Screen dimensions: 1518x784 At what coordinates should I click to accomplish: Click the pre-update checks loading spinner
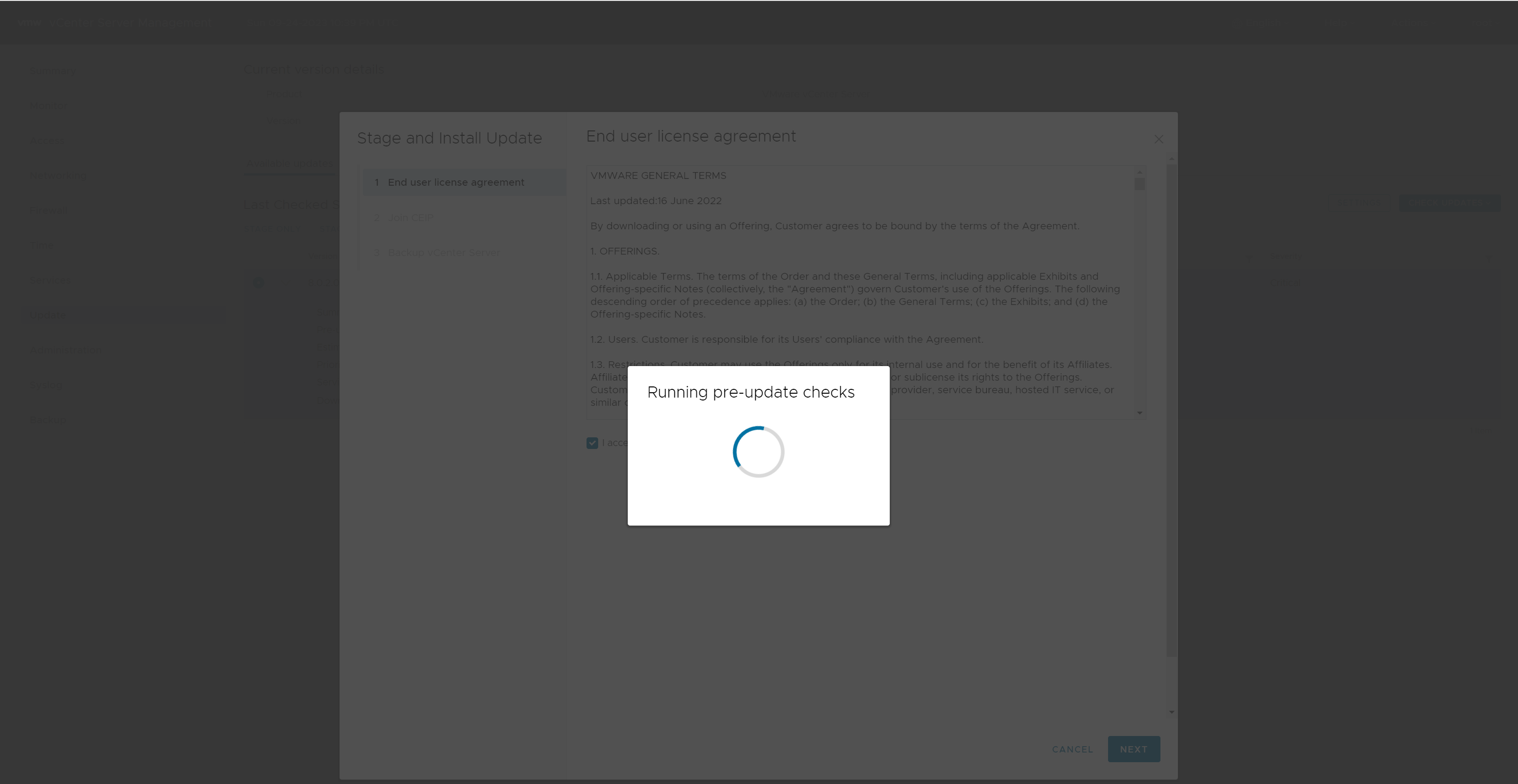tap(758, 452)
